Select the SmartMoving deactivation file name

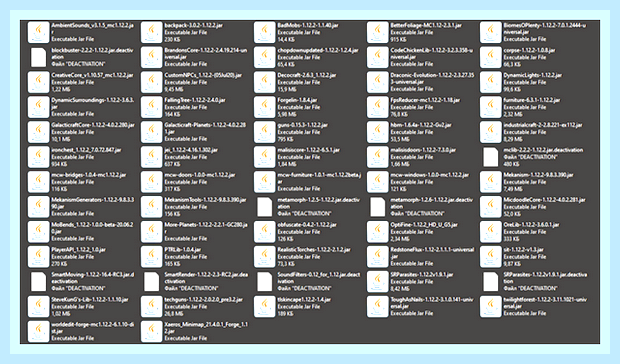93,278
